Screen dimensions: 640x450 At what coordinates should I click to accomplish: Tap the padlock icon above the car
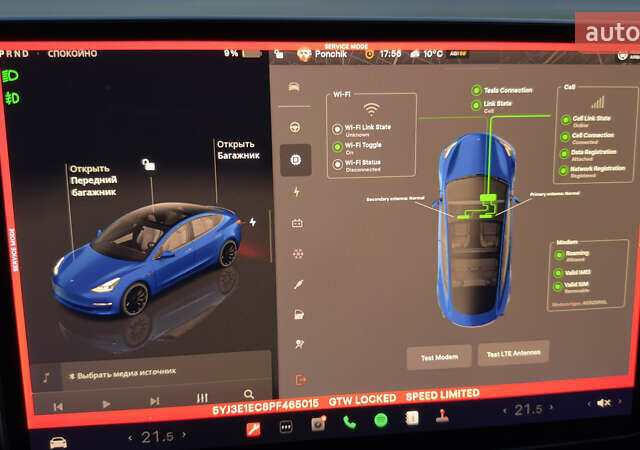[149, 164]
